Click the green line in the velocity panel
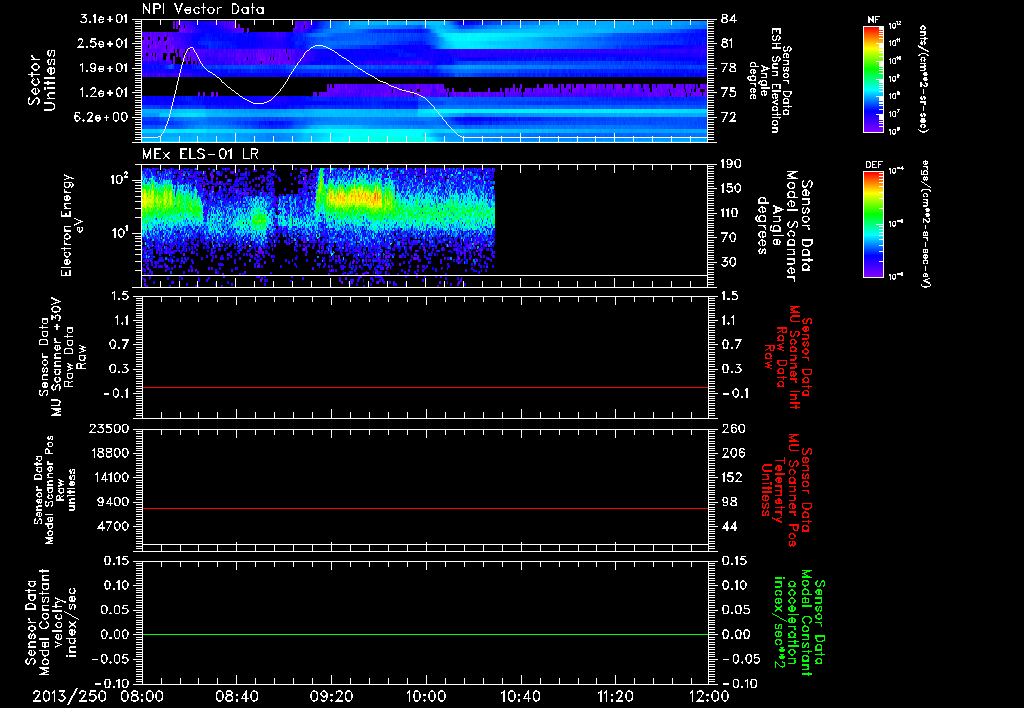Image resolution: width=1024 pixels, height=708 pixels. 424,634
